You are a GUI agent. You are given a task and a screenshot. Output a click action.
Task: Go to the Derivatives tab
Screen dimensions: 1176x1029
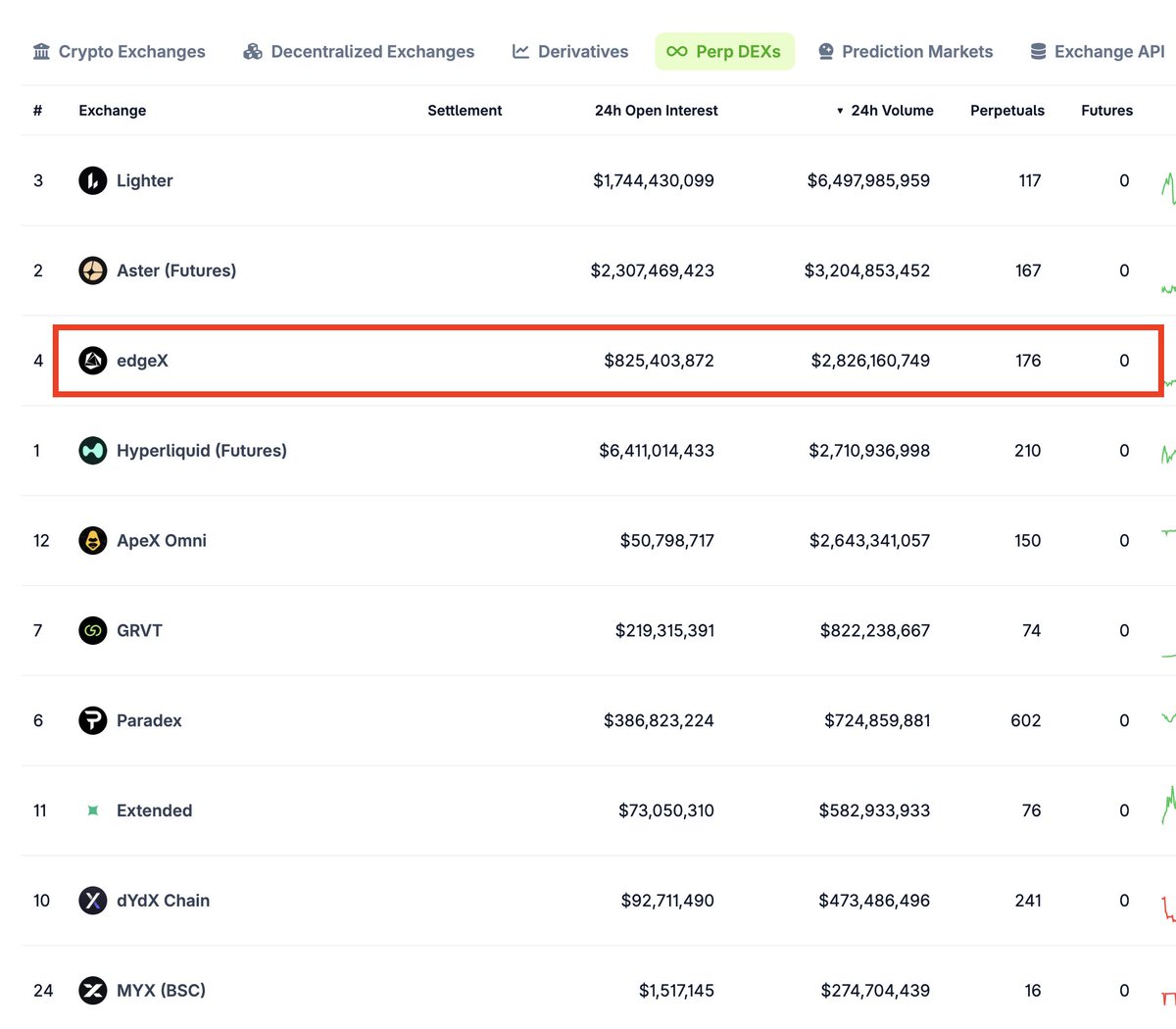tap(570, 52)
